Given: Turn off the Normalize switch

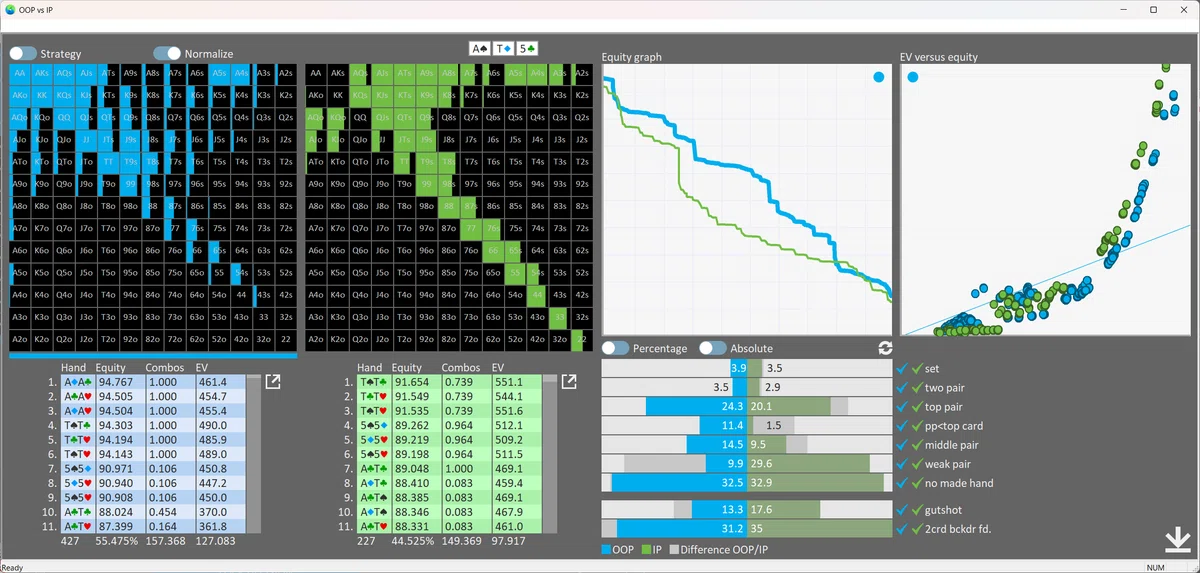Looking at the screenshot, I should click(167, 53).
